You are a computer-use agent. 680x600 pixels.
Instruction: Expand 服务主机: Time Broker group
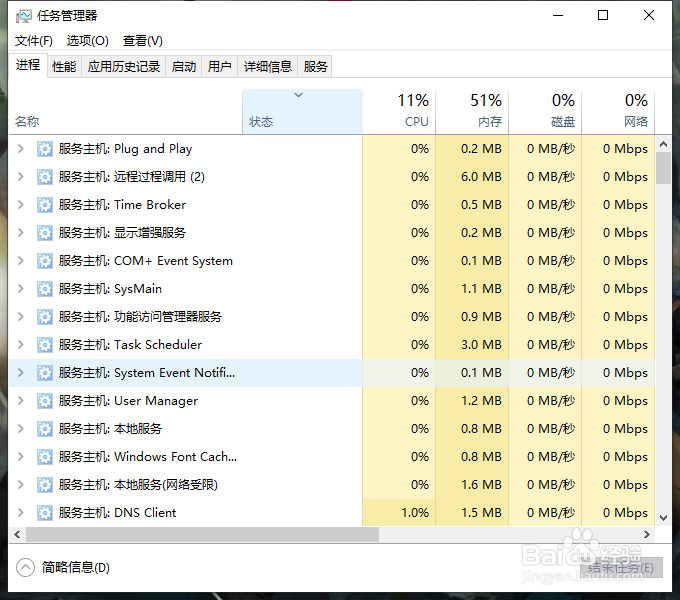point(20,205)
